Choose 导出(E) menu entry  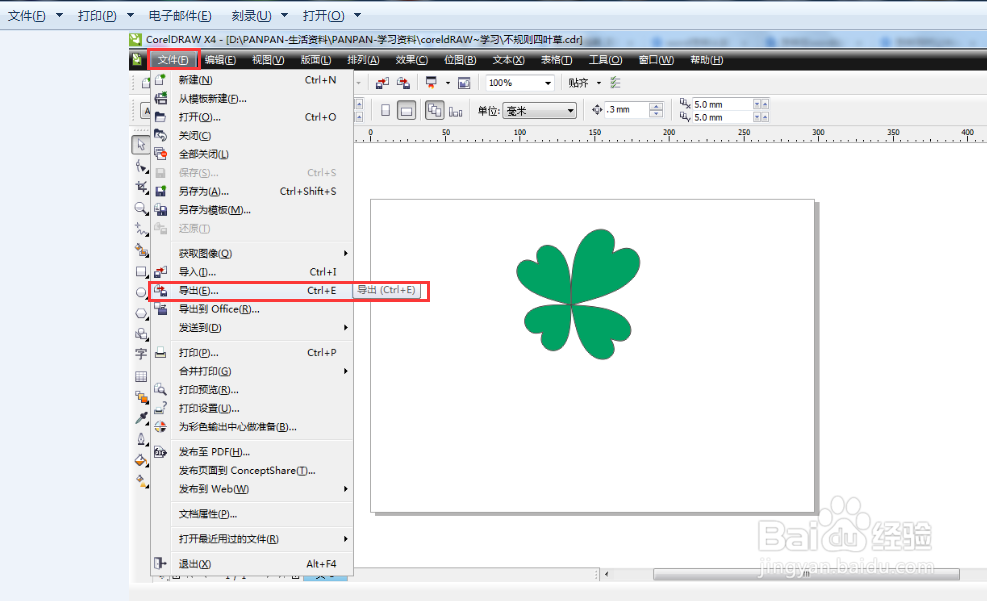(252, 291)
